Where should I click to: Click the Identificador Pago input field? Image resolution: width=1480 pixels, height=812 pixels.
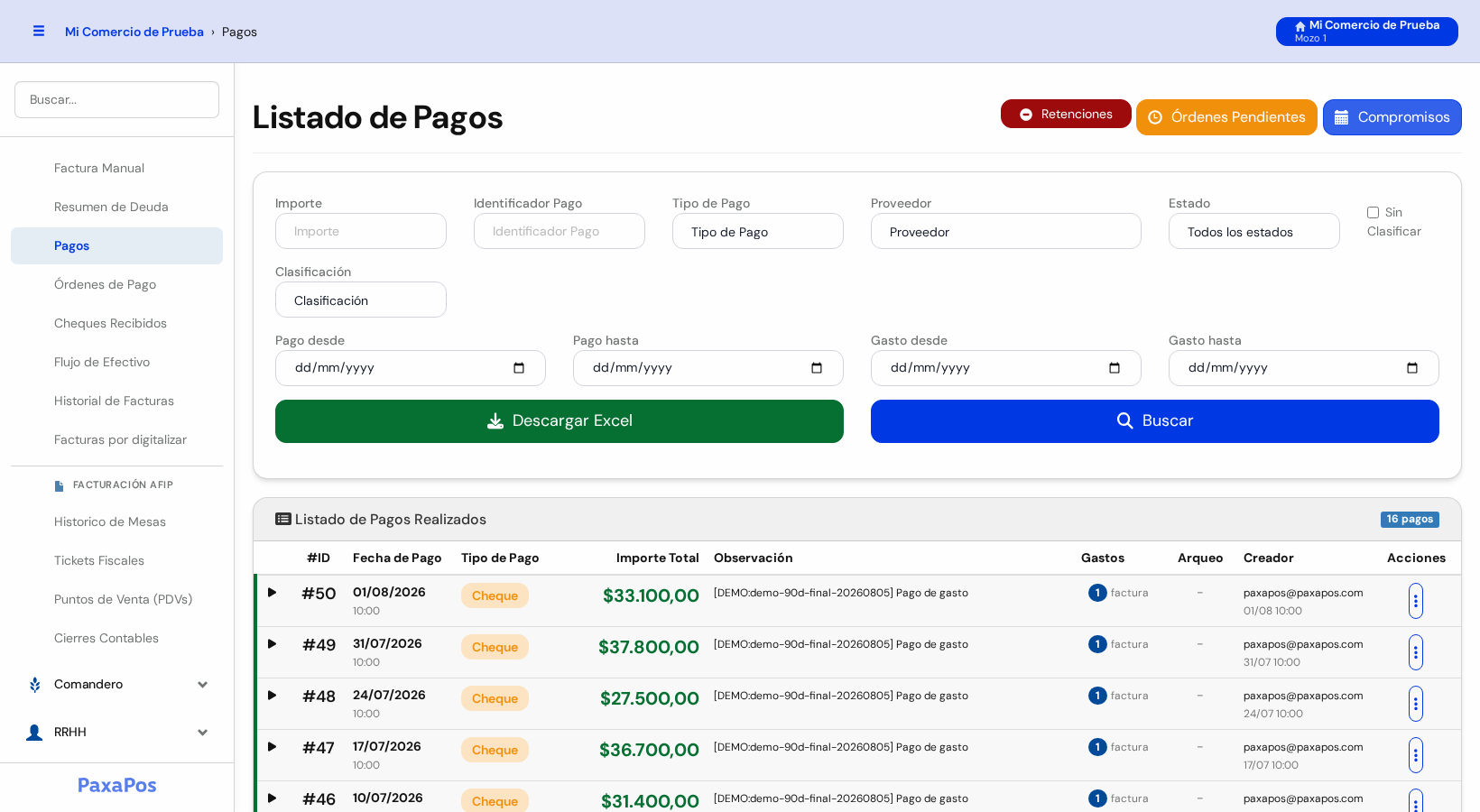point(560,231)
